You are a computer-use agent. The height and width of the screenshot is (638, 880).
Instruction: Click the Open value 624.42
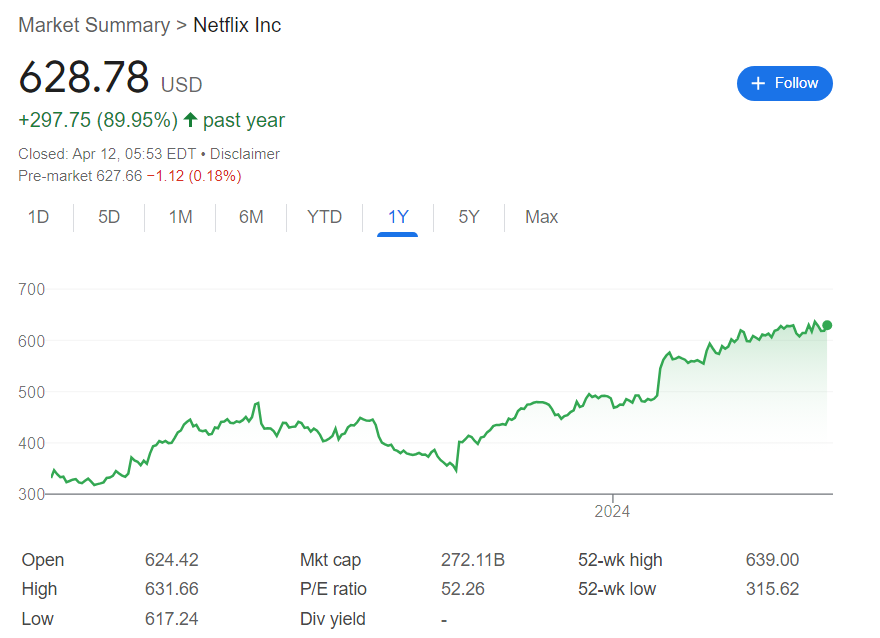coord(172,560)
